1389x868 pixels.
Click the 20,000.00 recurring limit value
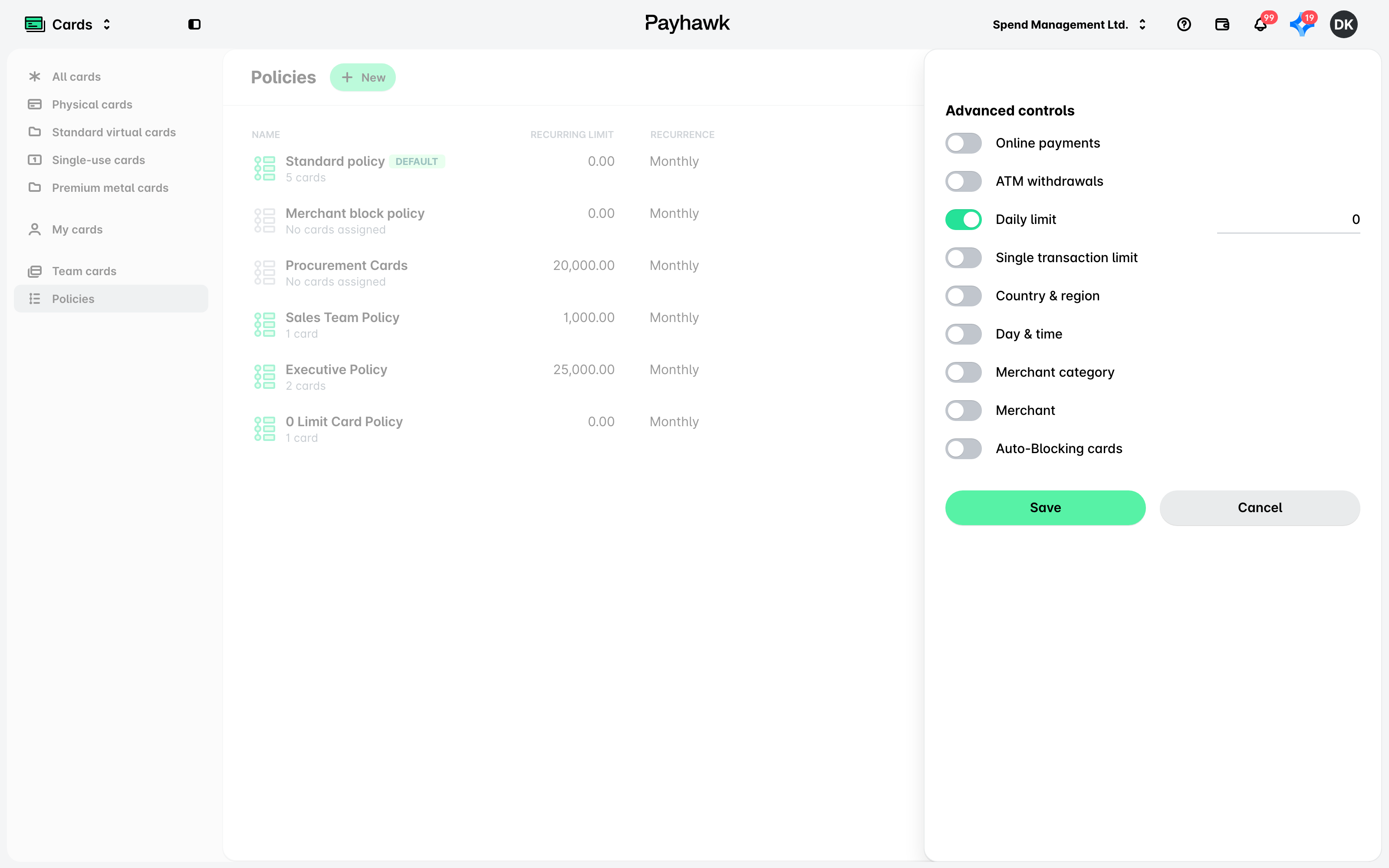[x=583, y=265]
